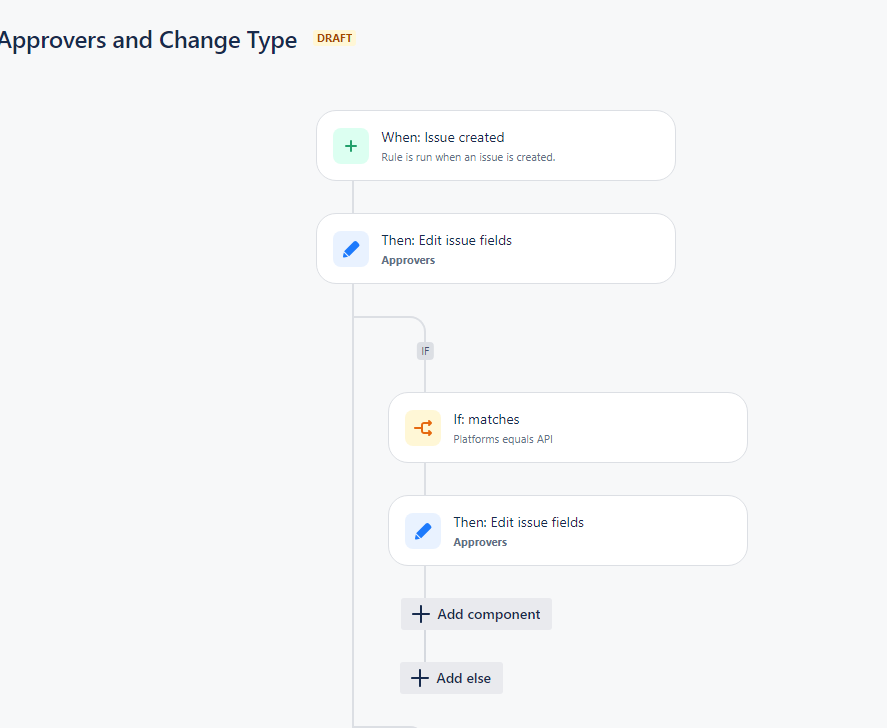Viewport: 887px width, 728px height.
Task: Select the IF branch label badge
Action: (x=425, y=351)
